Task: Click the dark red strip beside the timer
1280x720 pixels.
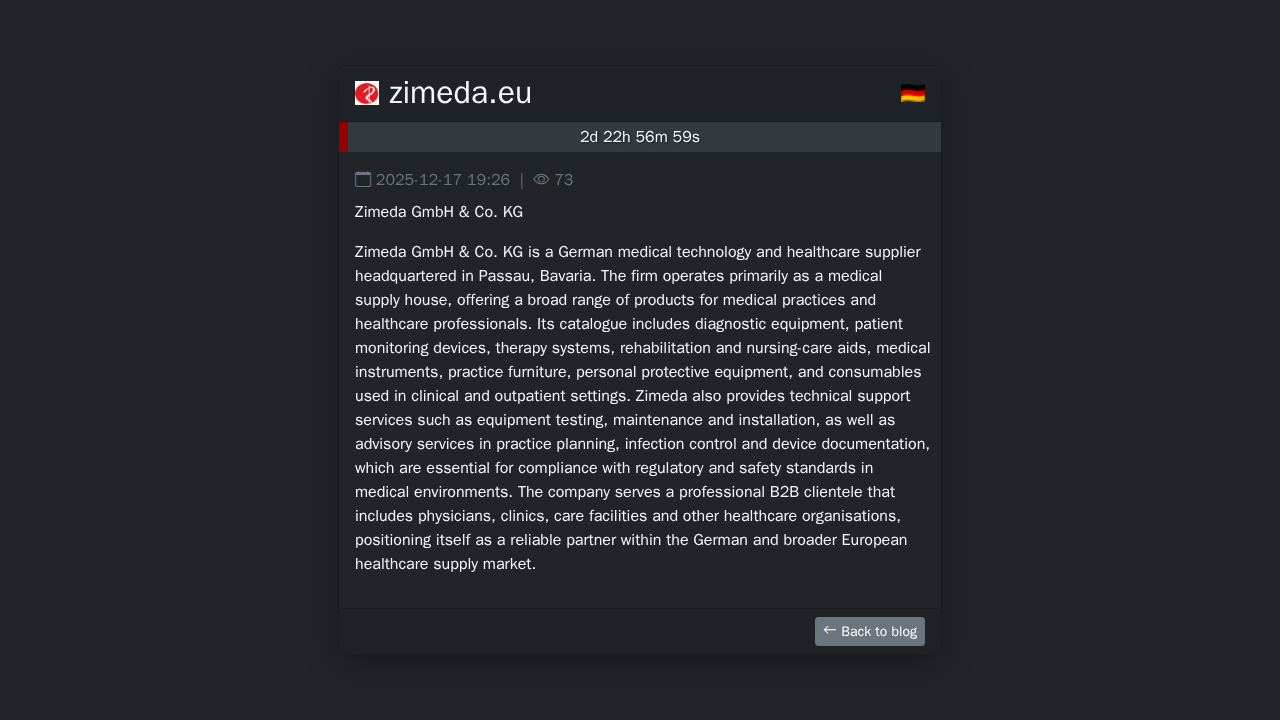Action: coord(343,137)
